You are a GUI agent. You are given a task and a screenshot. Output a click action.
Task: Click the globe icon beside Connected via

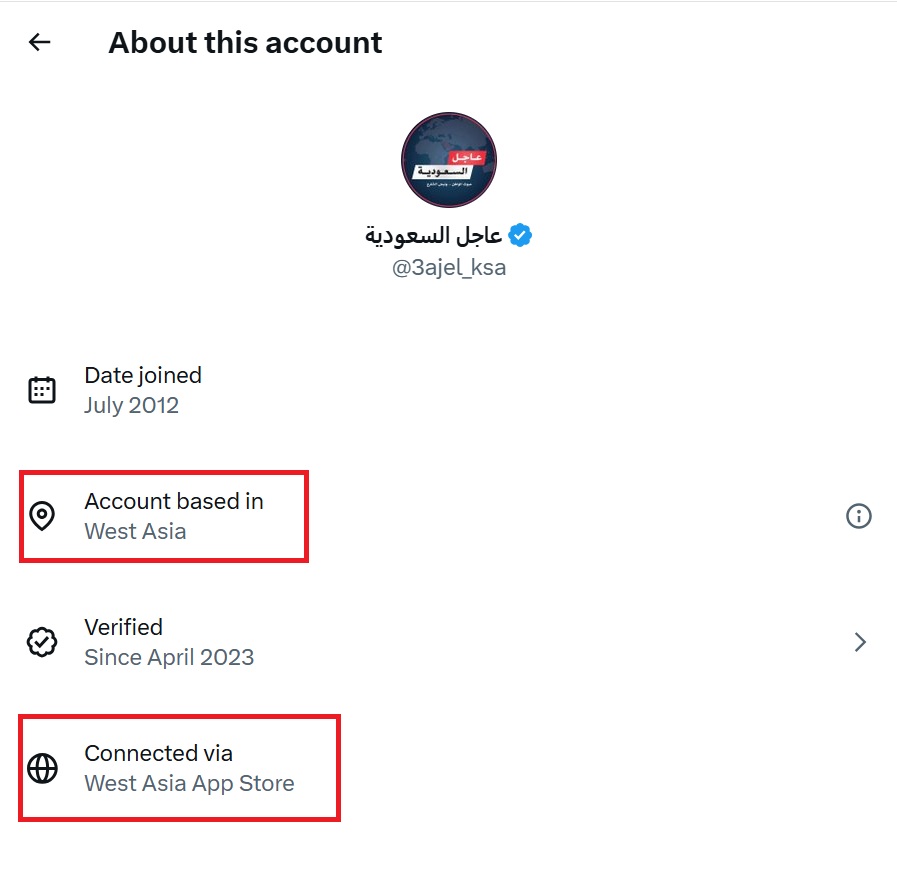42,768
